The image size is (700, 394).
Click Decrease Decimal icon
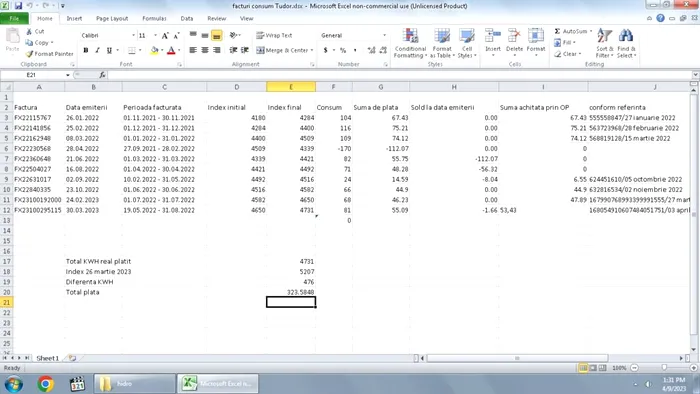[383, 50]
